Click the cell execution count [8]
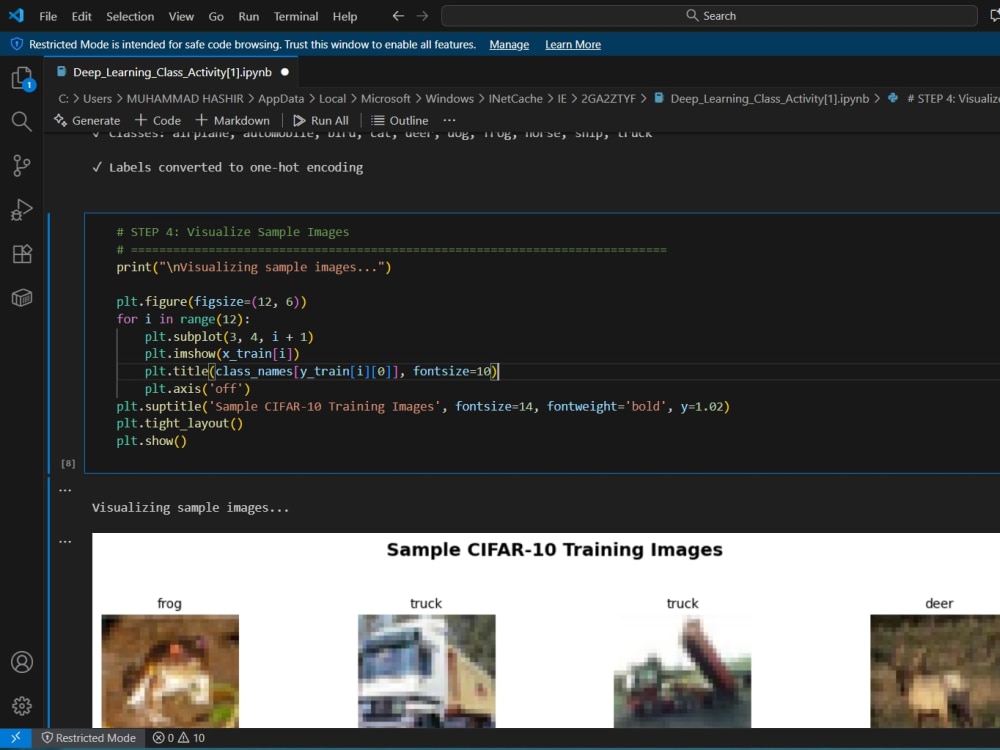 (x=68, y=464)
